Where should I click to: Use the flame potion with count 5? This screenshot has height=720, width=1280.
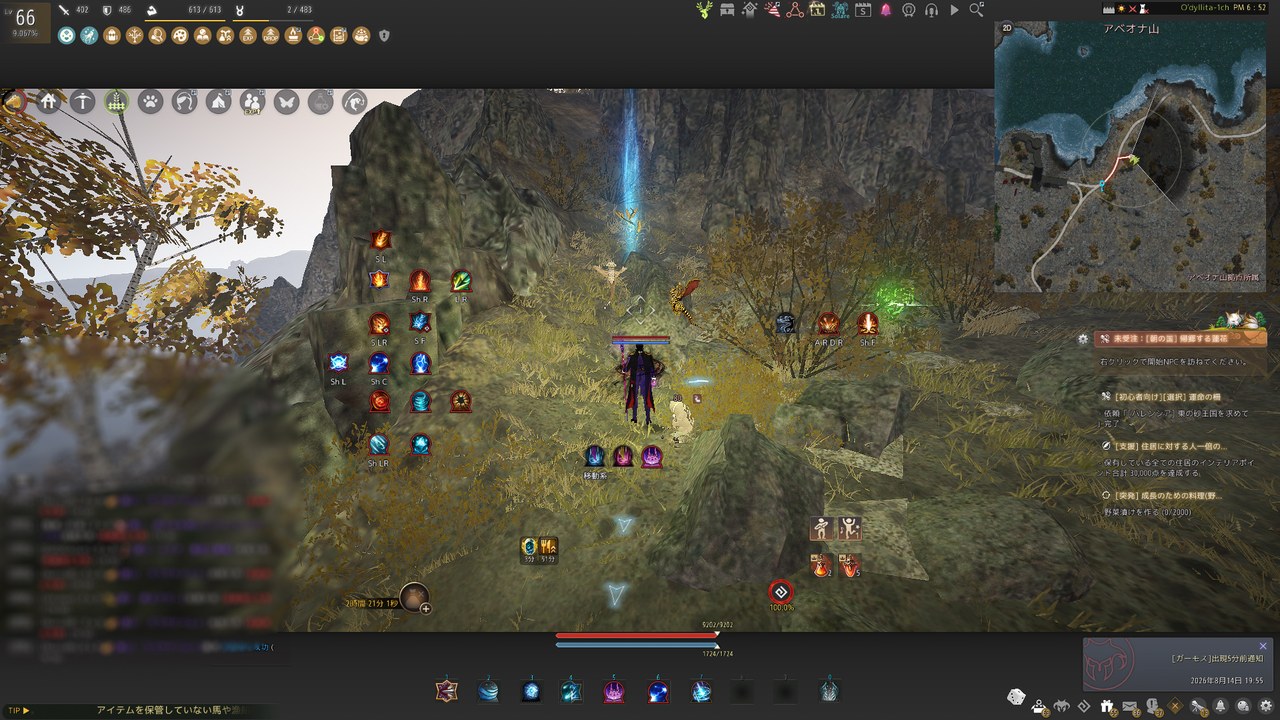point(850,565)
